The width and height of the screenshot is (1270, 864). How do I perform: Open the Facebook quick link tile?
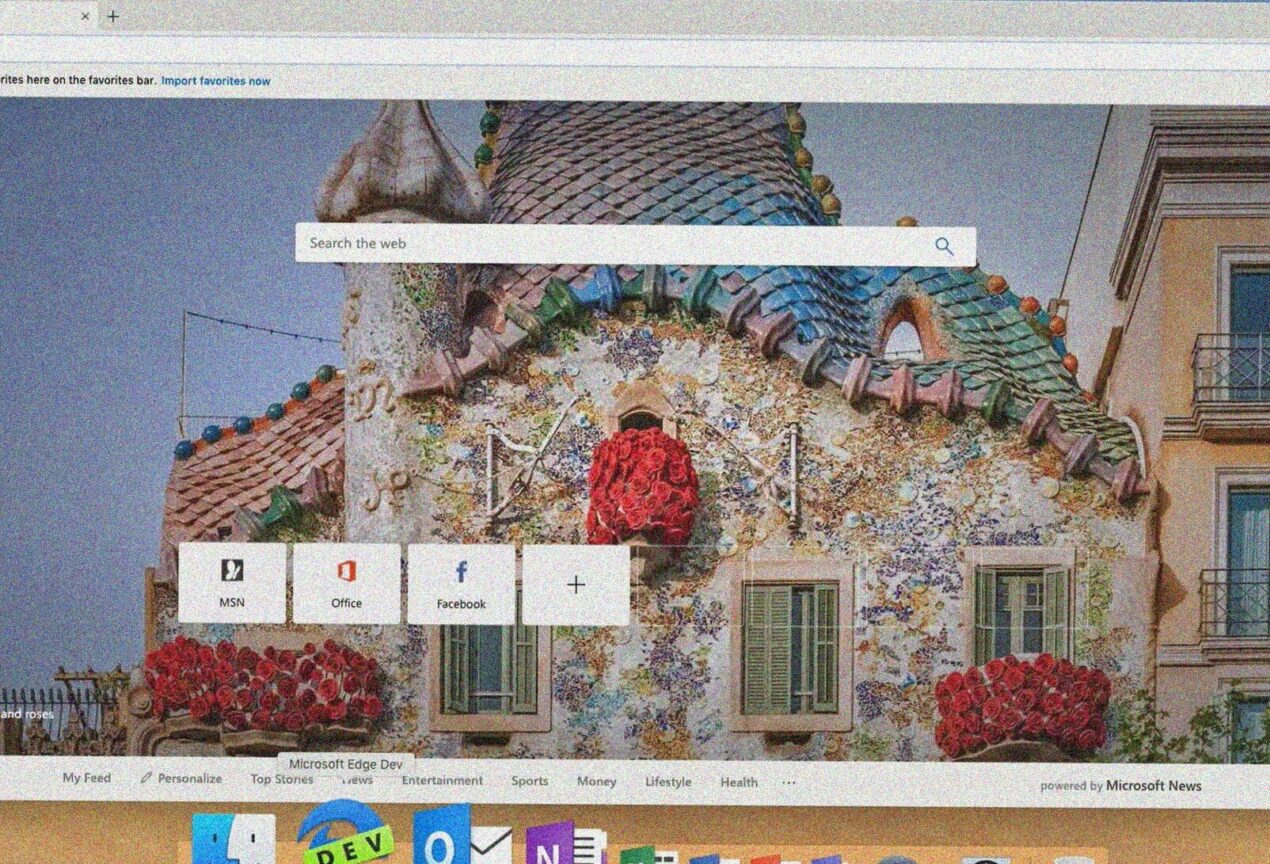(x=460, y=585)
